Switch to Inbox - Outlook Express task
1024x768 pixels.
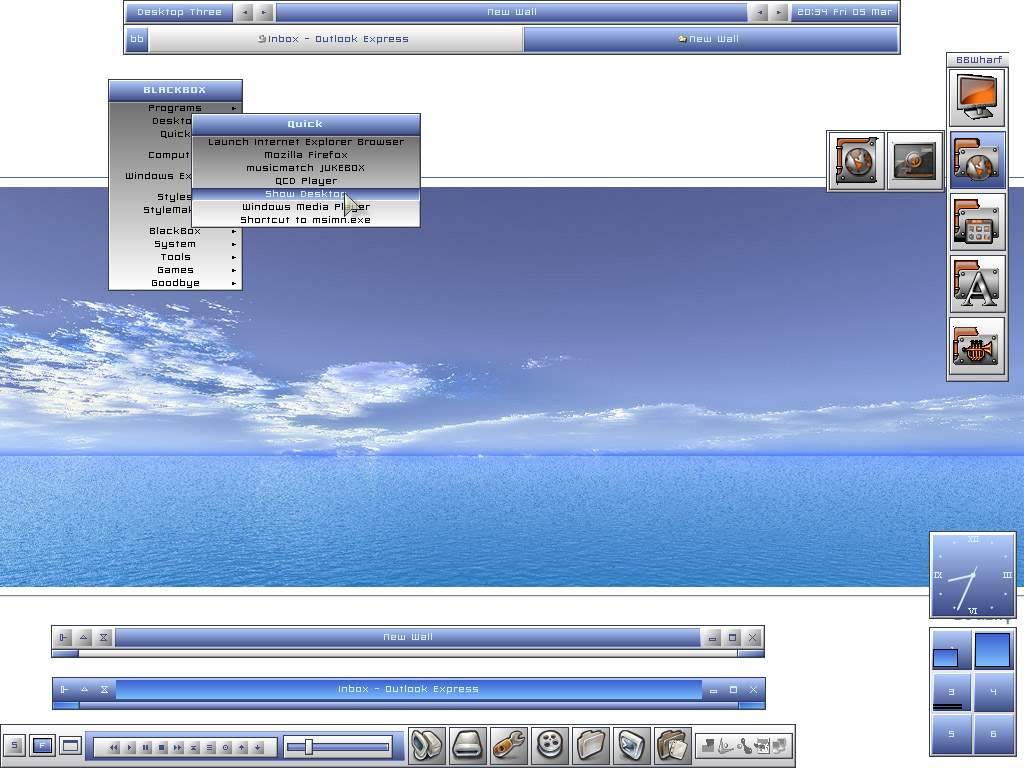coord(335,39)
